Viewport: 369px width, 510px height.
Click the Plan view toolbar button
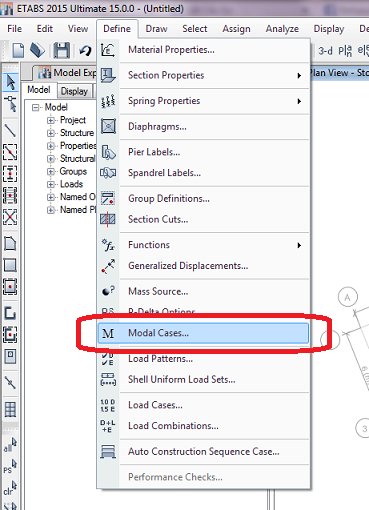click(x=345, y=51)
